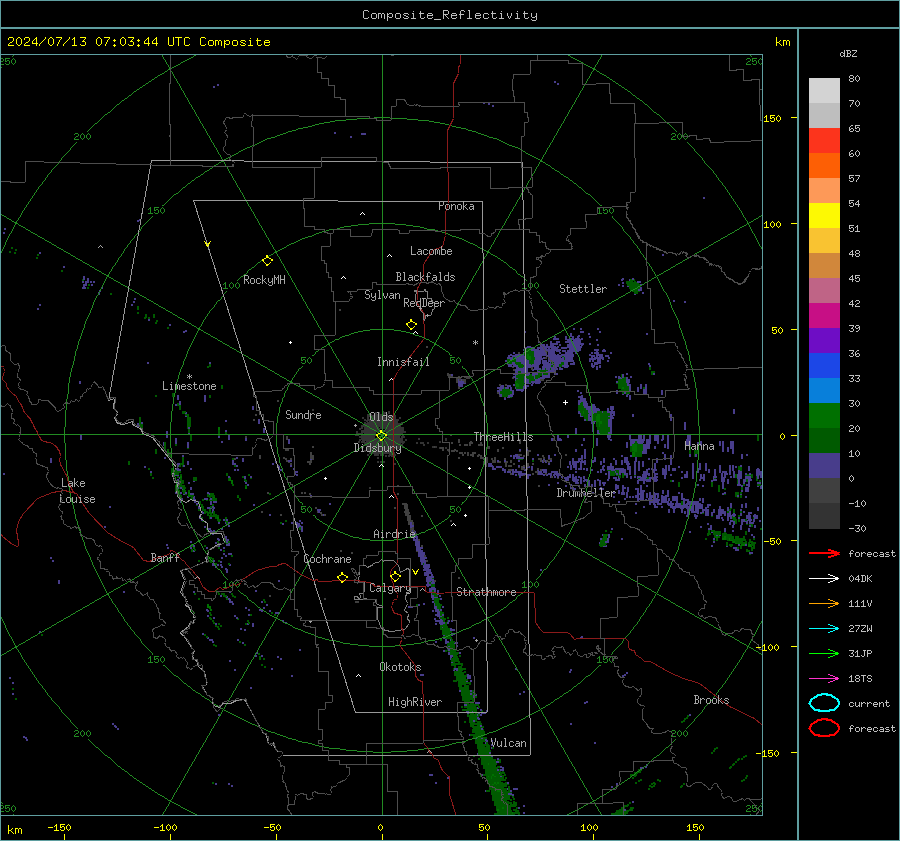
Task: Select the 0 dBZ purple color swatch
Action: [x=824, y=465]
